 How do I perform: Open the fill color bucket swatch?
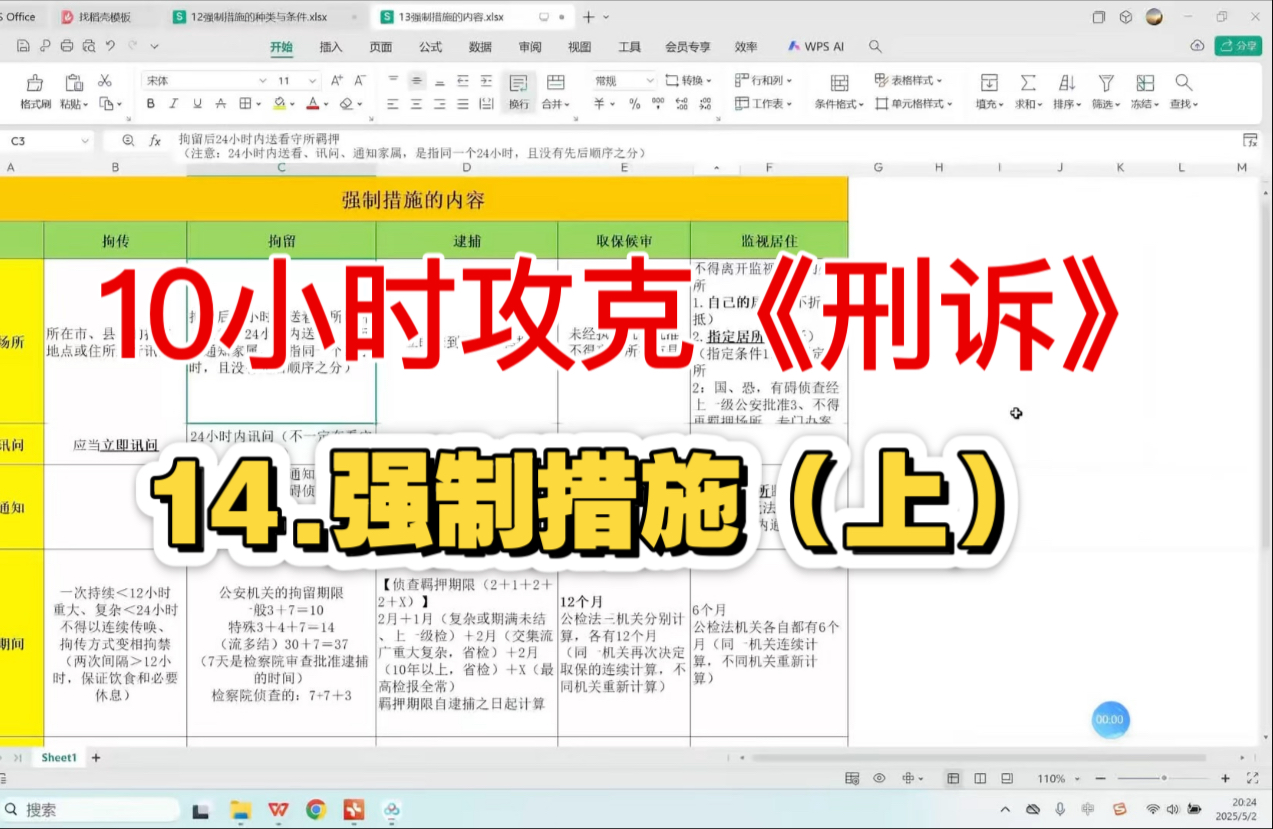(x=279, y=104)
